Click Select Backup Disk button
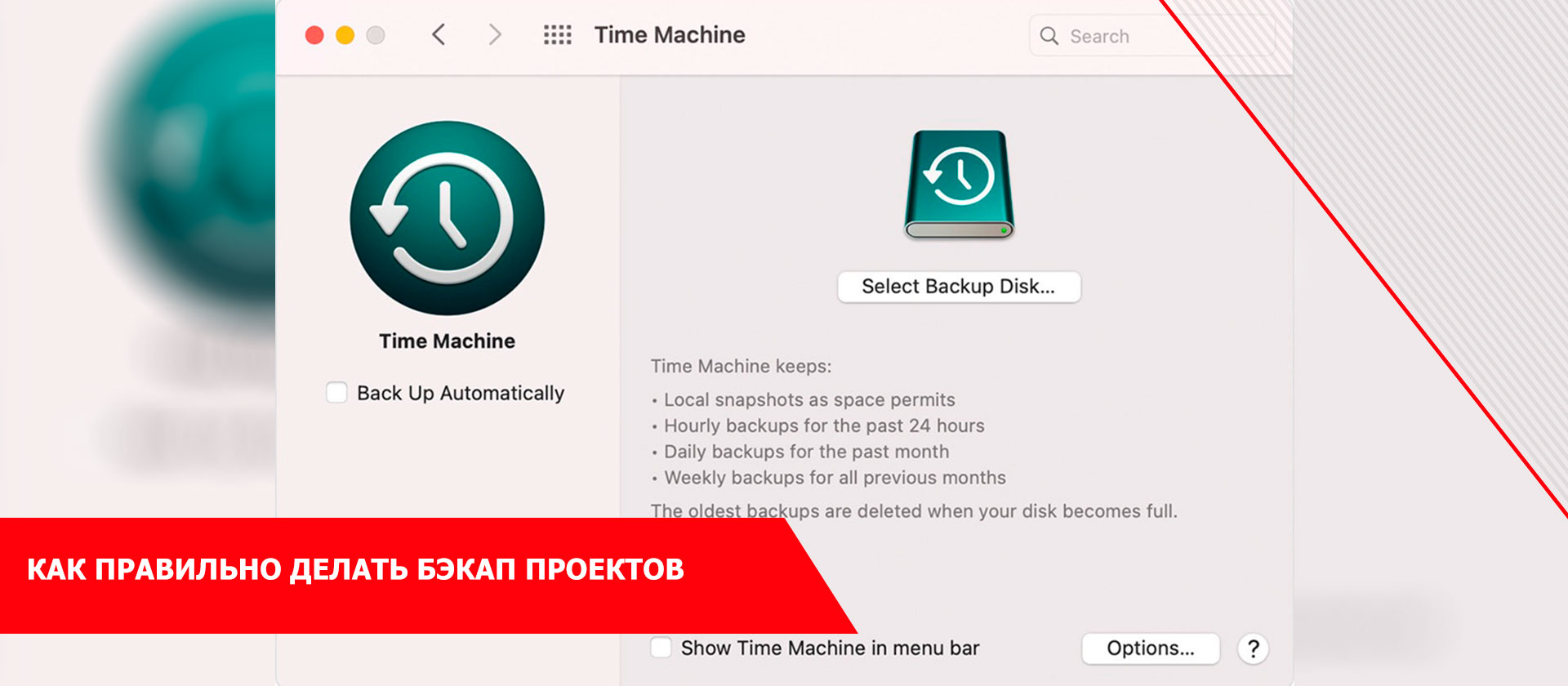This screenshot has width=1568, height=686. coord(959,287)
